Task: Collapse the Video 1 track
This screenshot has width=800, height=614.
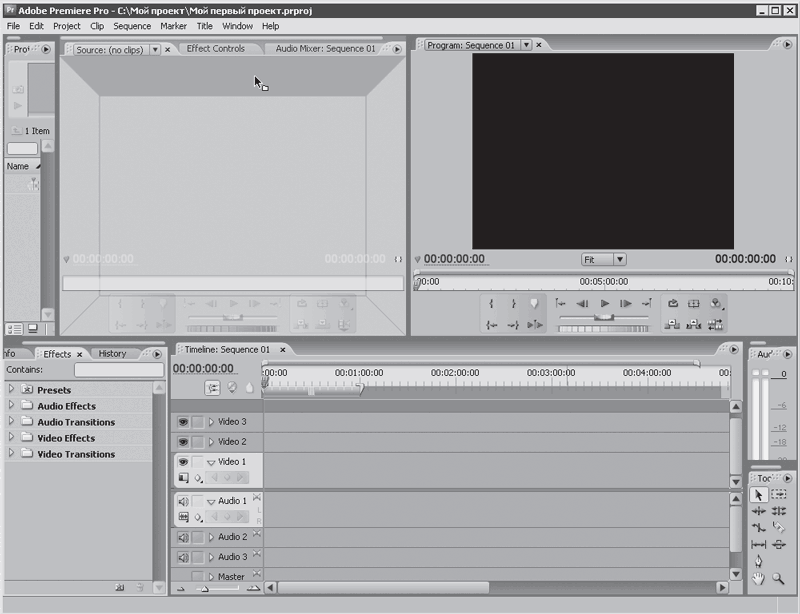Action: 211,462
